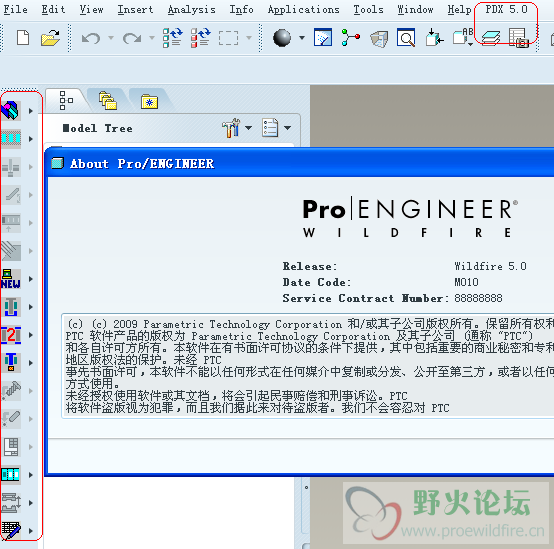The width and height of the screenshot is (554, 549).
Task: Open the Tools menu
Action: click(369, 9)
